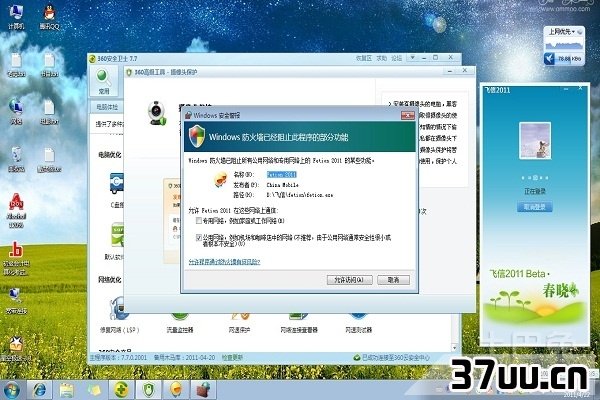Open the 常用 magnifier toolbar button in 360

(x=104, y=82)
